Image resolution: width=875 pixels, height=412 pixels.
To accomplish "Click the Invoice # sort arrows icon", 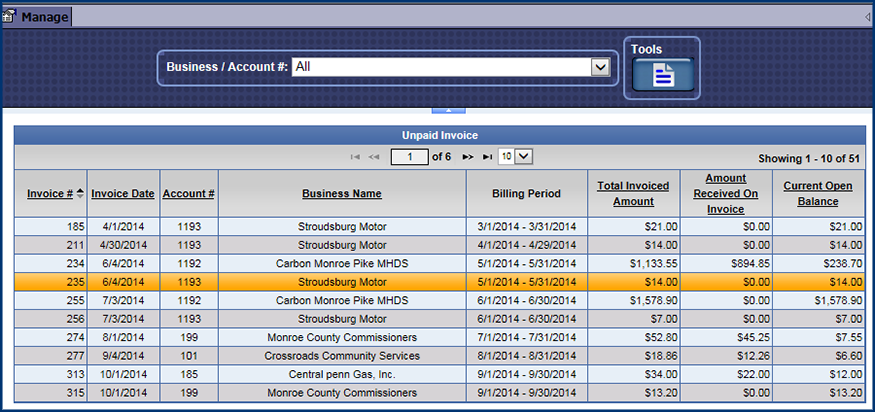I will [80, 194].
